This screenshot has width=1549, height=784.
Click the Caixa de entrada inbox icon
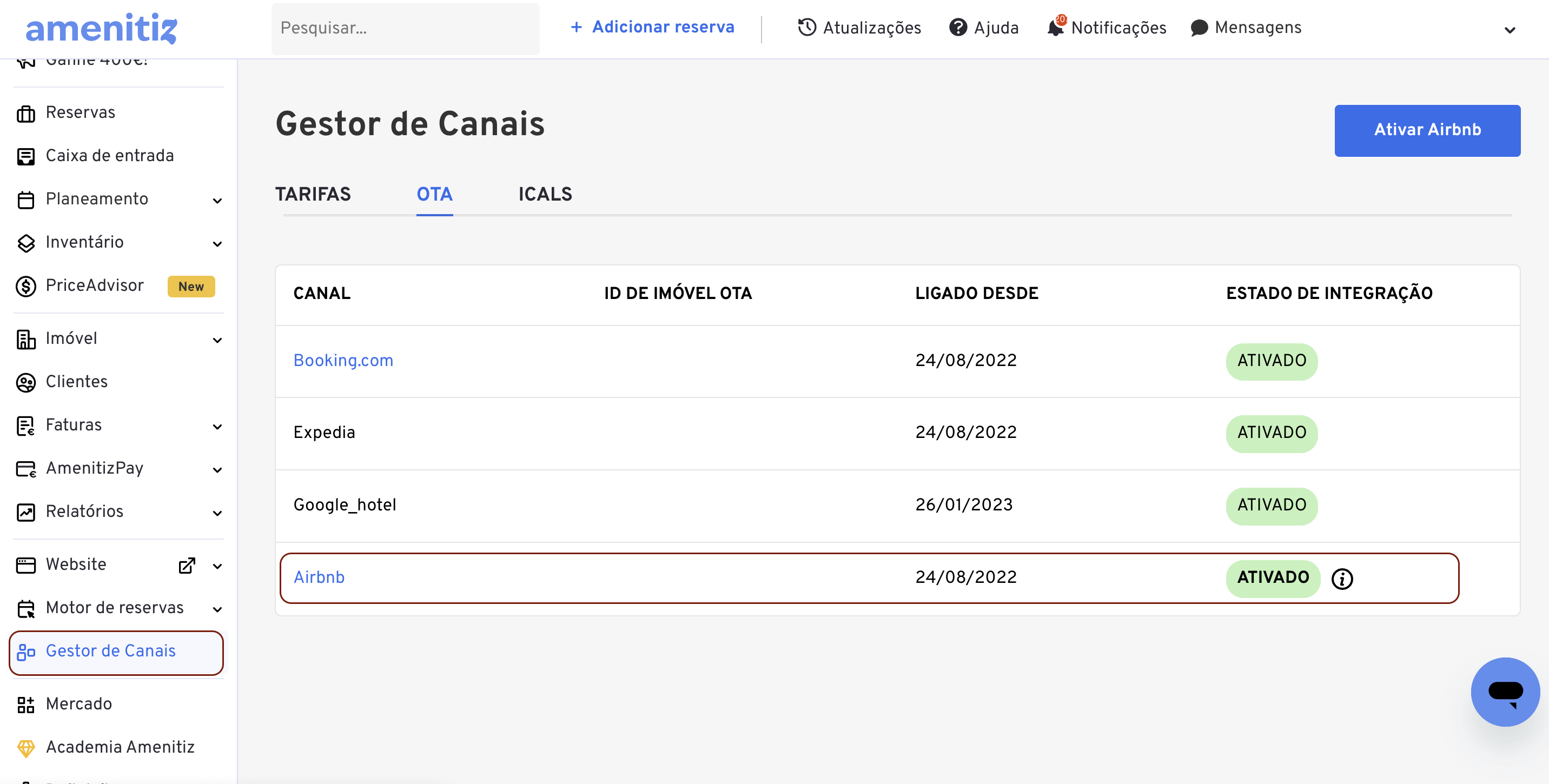26,156
